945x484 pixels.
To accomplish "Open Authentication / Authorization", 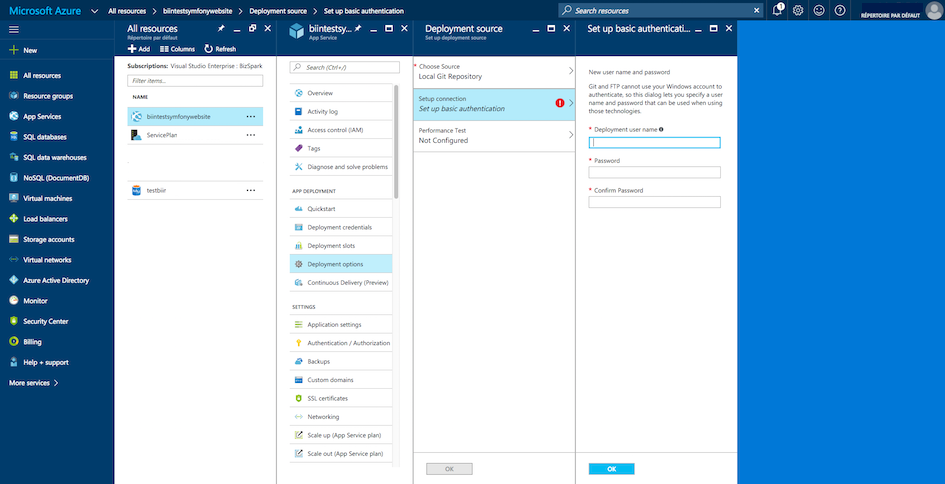I will click(x=341, y=343).
